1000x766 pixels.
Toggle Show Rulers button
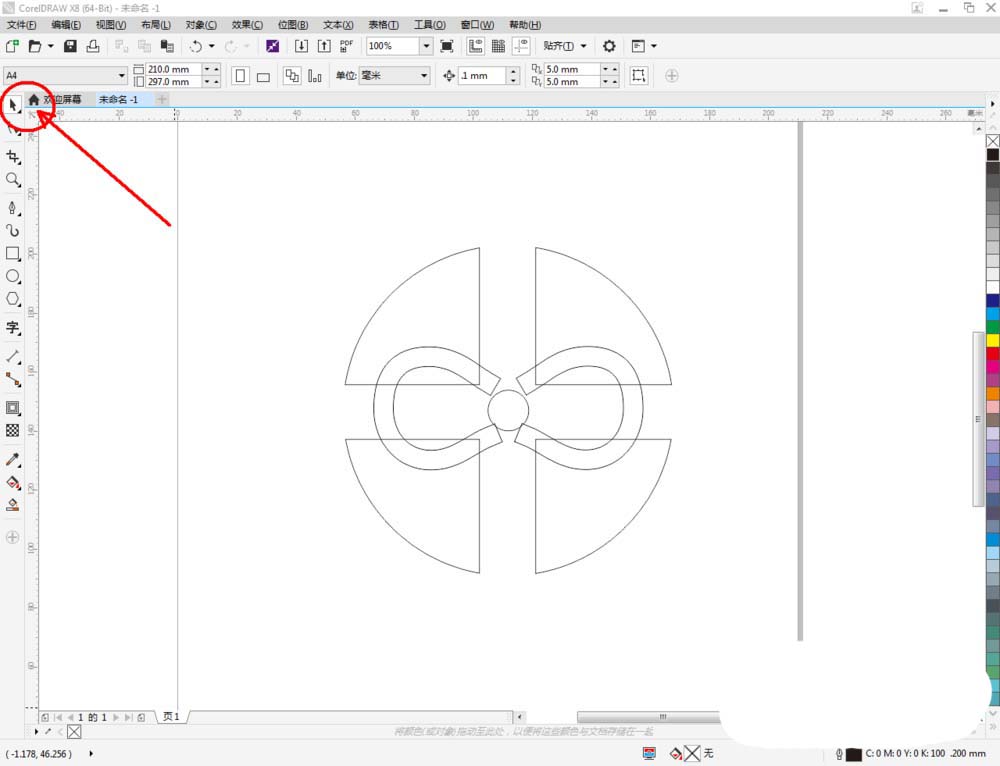coord(475,46)
